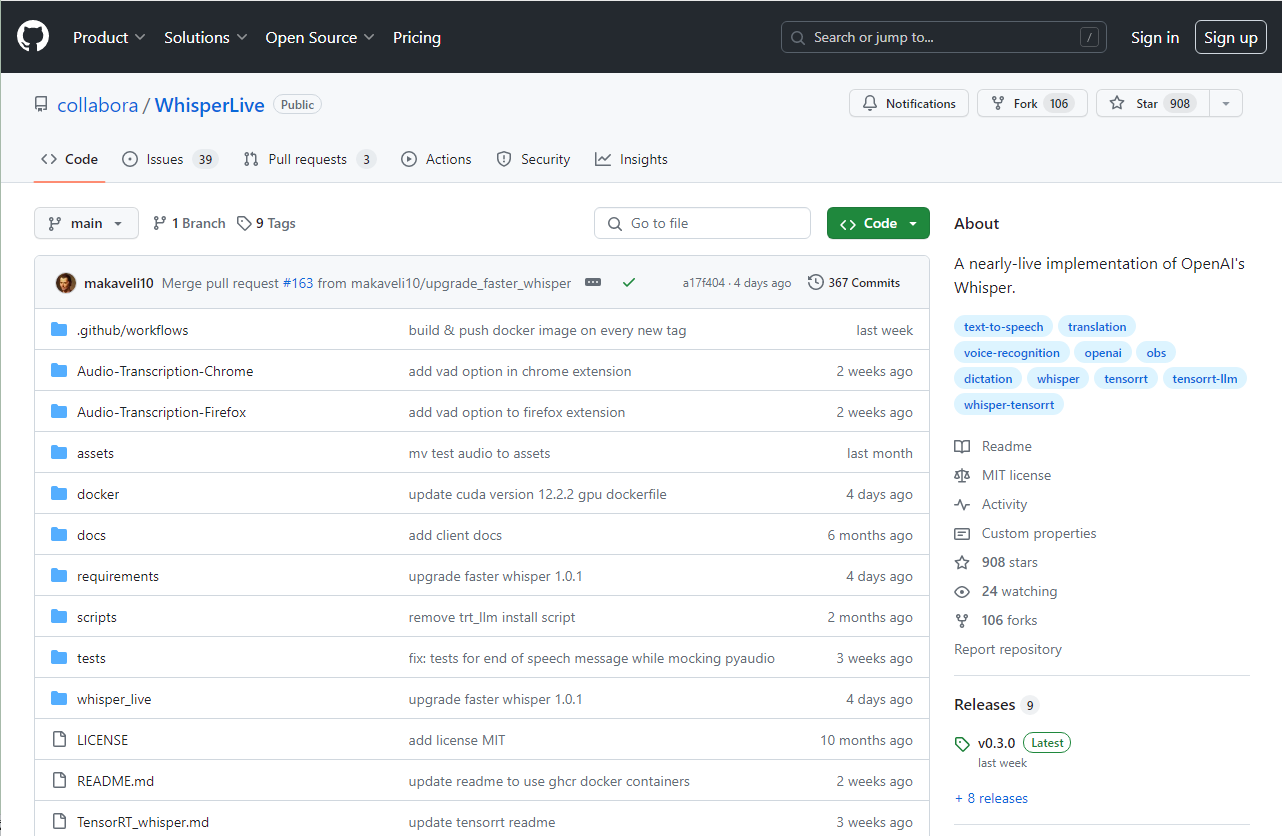Go to the GitHub homepage logo
This screenshot has width=1282, height=836.
(33, 37)
